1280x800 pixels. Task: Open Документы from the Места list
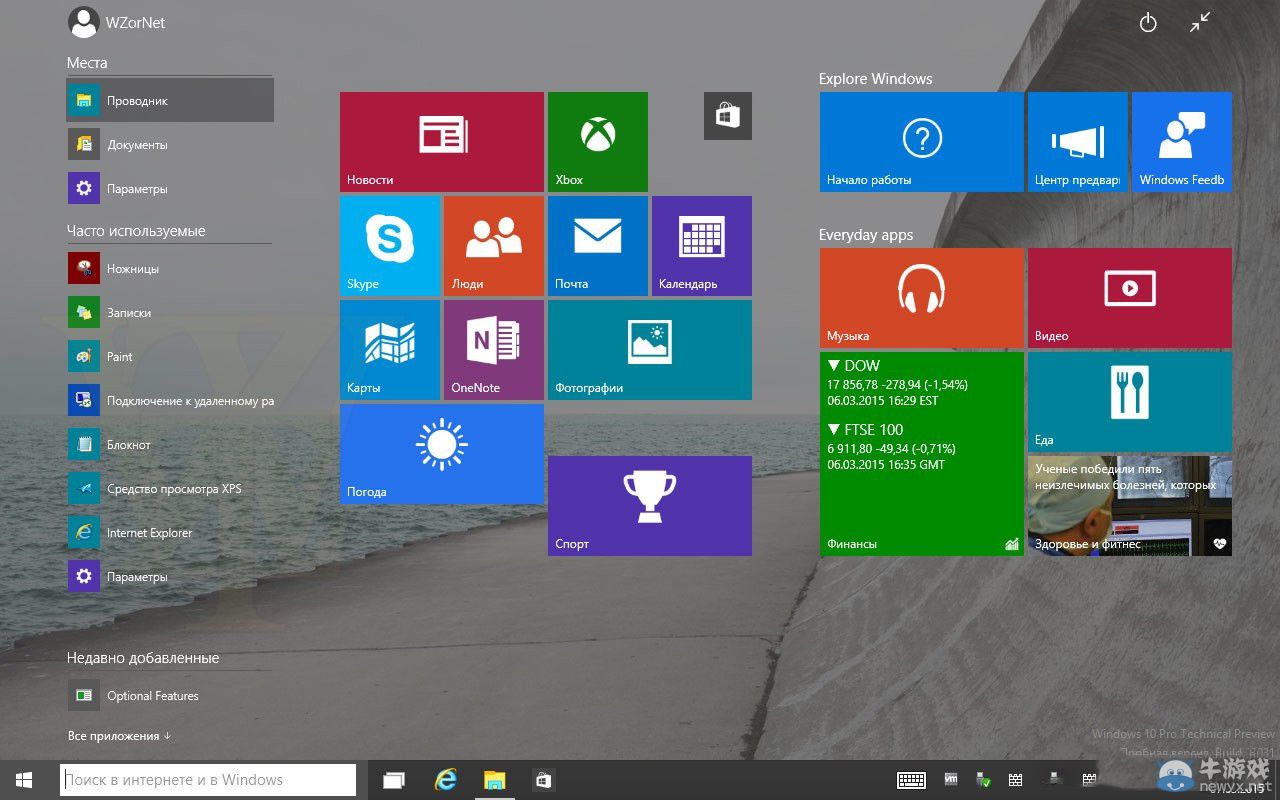click(x=170, y=144)
